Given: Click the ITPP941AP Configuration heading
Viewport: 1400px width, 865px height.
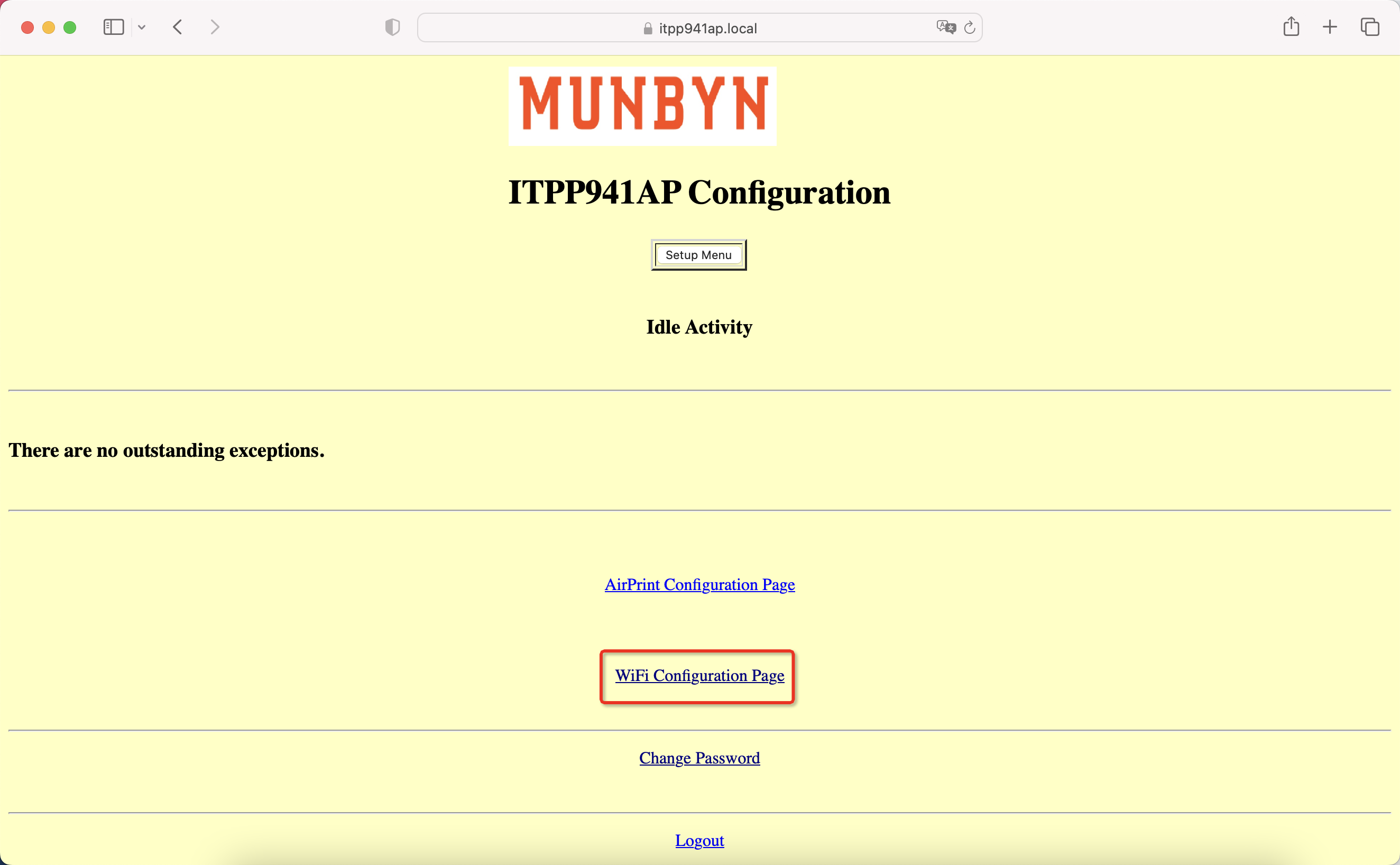Looking at the screenshot, I should pos(699,192).
